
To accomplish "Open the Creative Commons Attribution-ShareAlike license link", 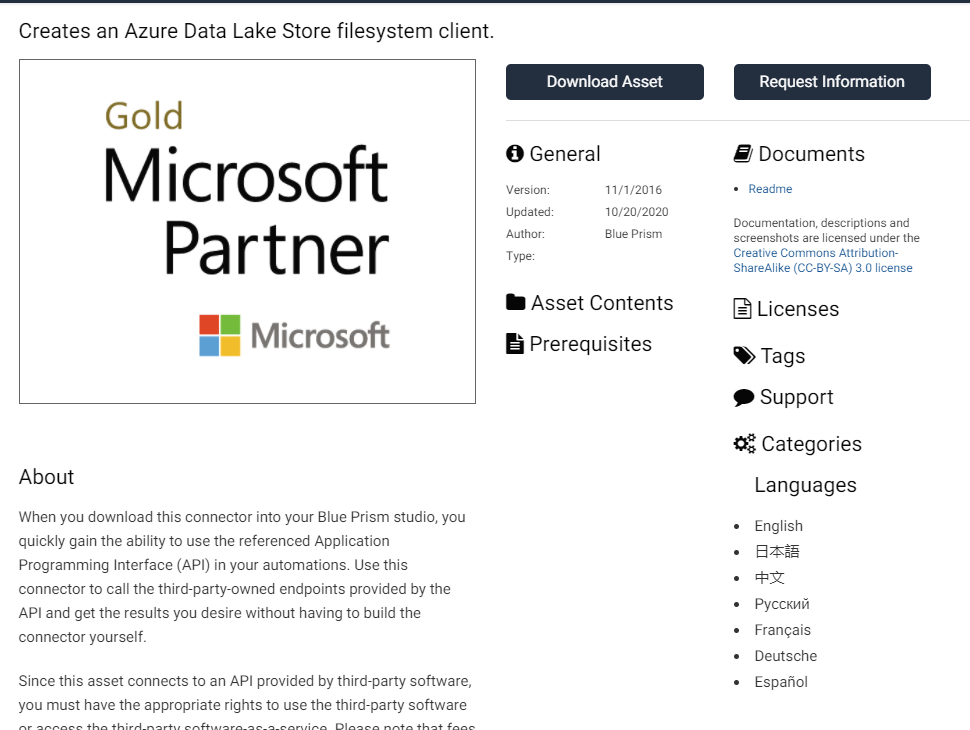I will [x=822, y=261].
